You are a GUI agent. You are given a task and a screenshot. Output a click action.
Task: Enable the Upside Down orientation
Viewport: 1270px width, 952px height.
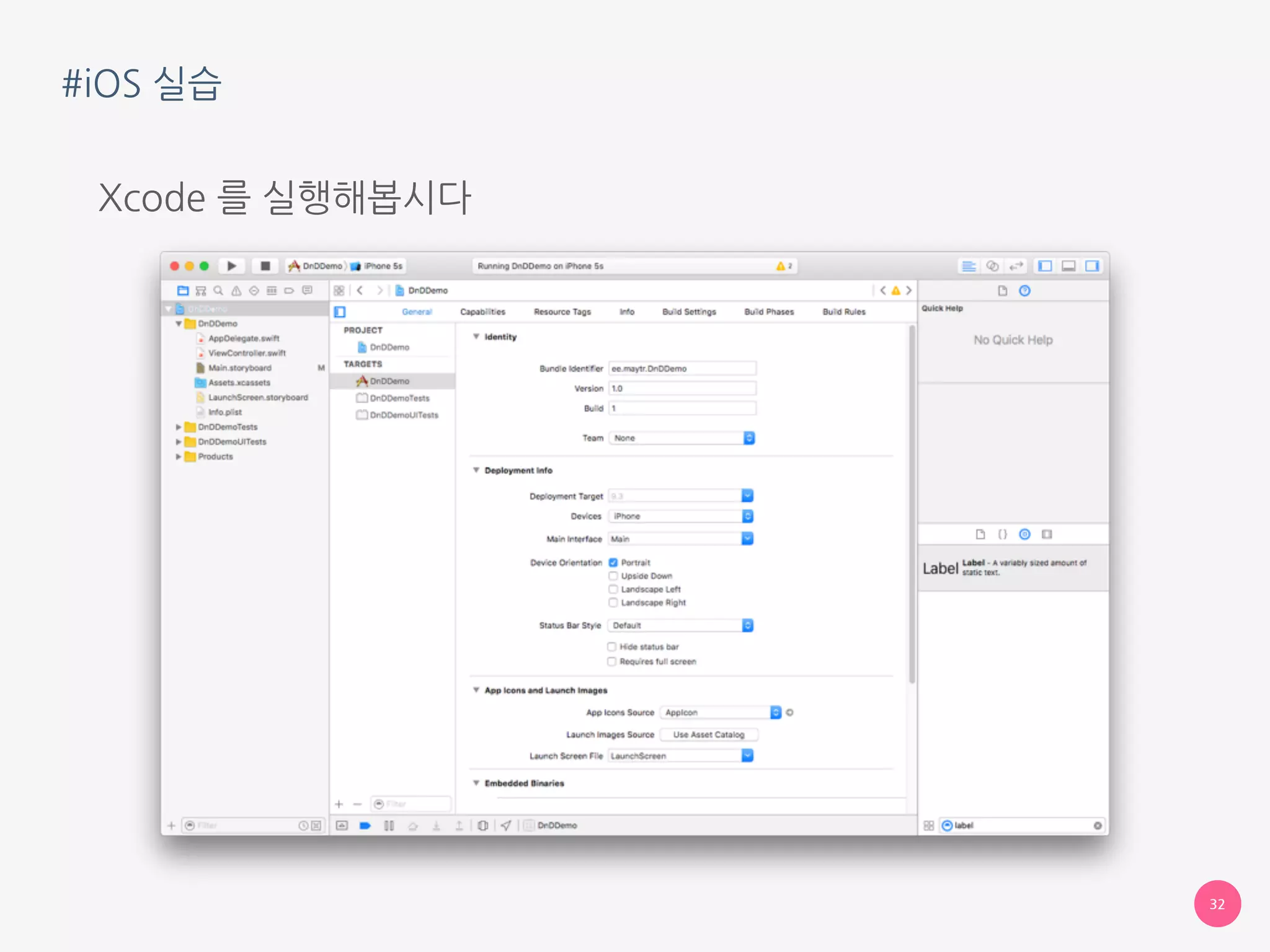[613, 576]
